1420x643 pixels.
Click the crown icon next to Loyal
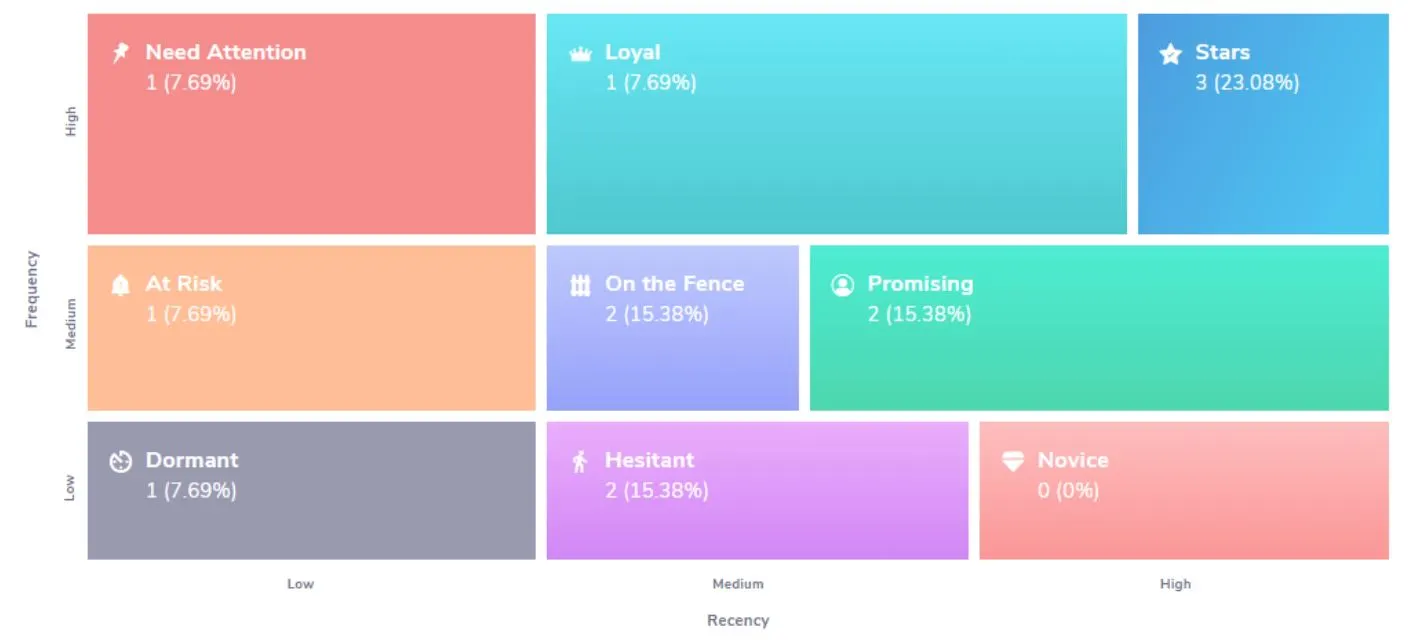580,54
